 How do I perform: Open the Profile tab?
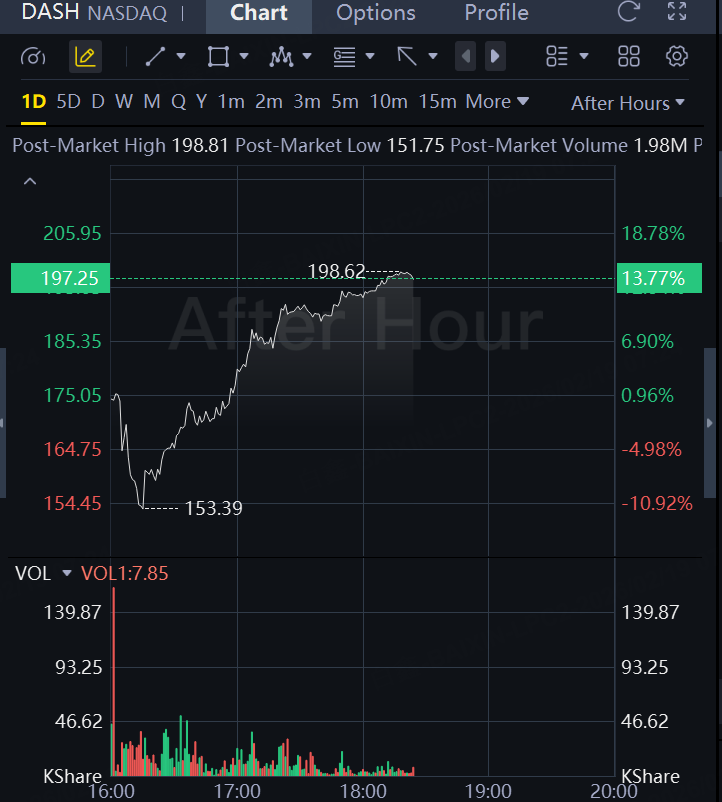coord(497,13)
